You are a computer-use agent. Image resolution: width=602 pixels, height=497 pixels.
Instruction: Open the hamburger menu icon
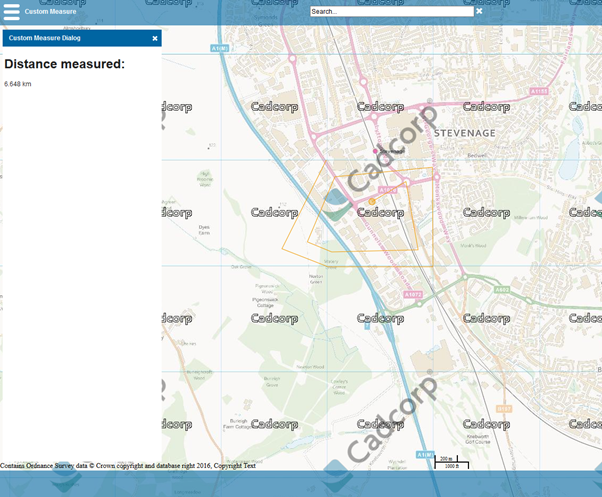pos(12,12)
